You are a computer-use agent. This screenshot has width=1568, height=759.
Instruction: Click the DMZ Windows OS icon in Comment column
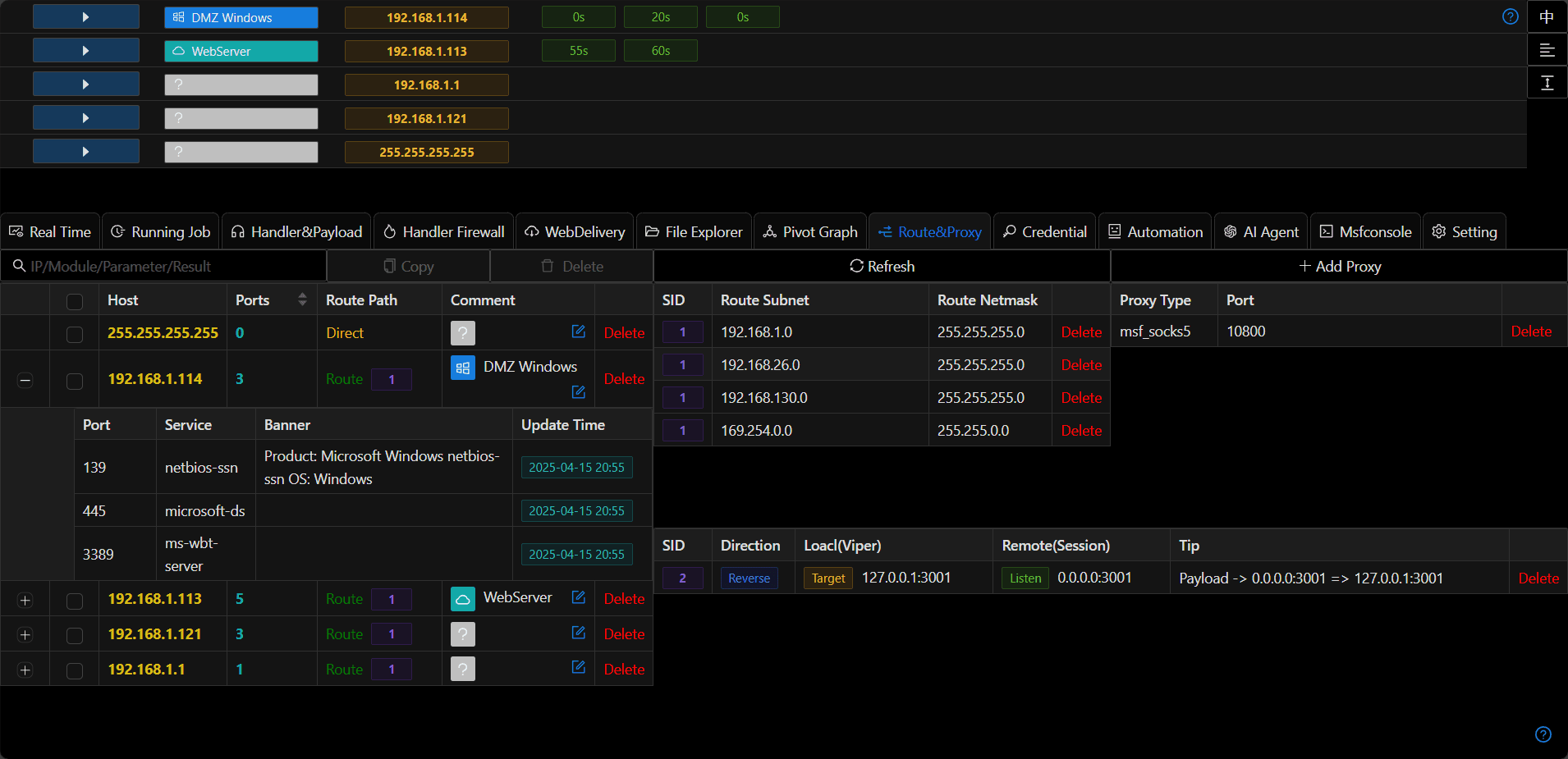coord(463,368)
